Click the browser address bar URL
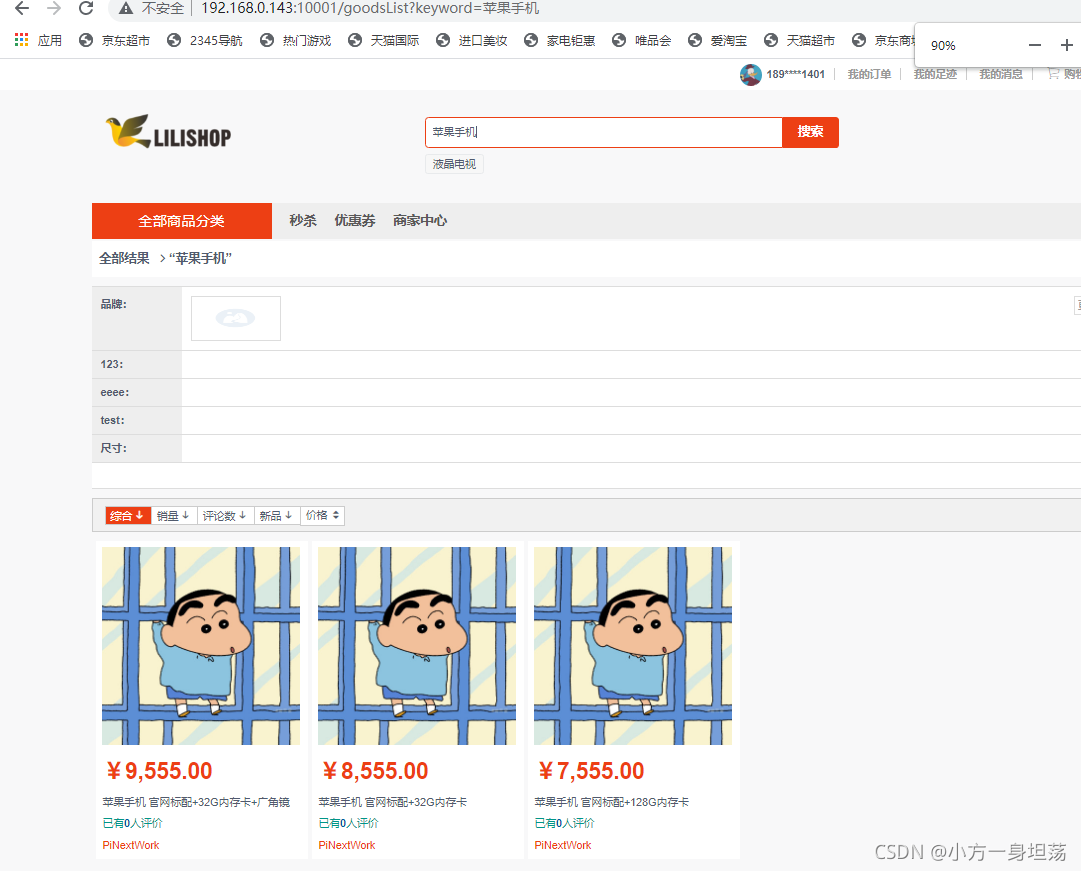This screenshot has height=871, width=1081. [370, 8]
